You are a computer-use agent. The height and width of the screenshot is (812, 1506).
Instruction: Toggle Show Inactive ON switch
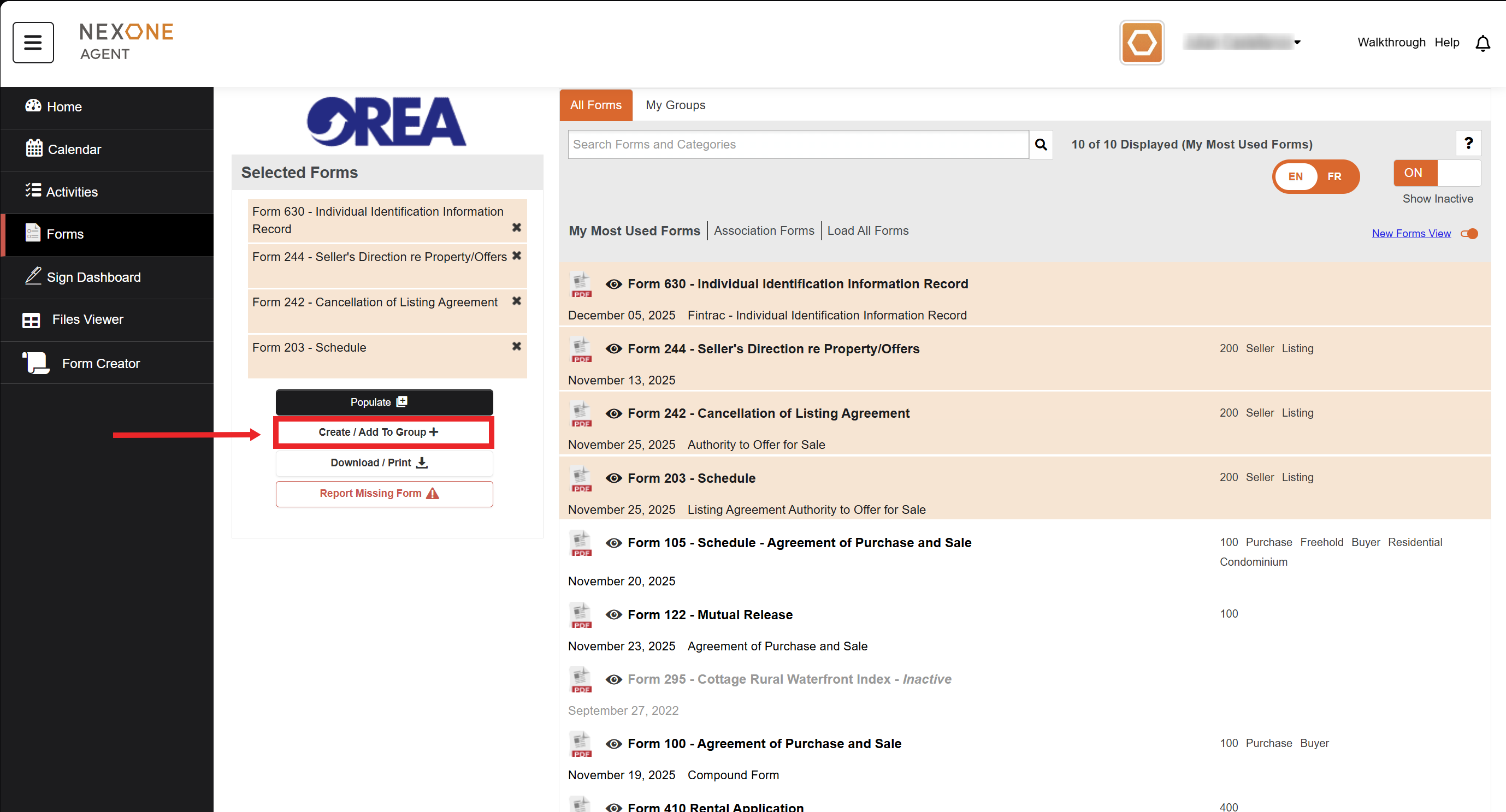[1437, 173]
